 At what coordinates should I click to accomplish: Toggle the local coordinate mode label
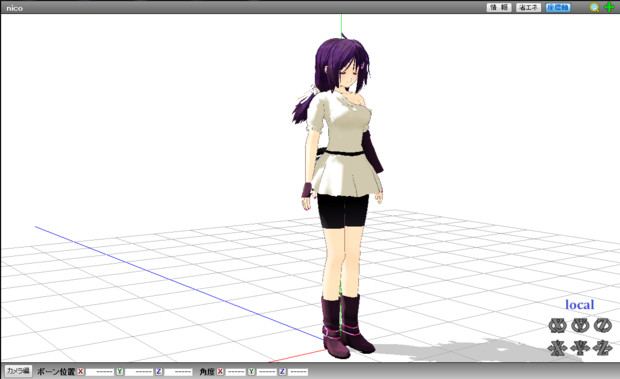point(579,305)
